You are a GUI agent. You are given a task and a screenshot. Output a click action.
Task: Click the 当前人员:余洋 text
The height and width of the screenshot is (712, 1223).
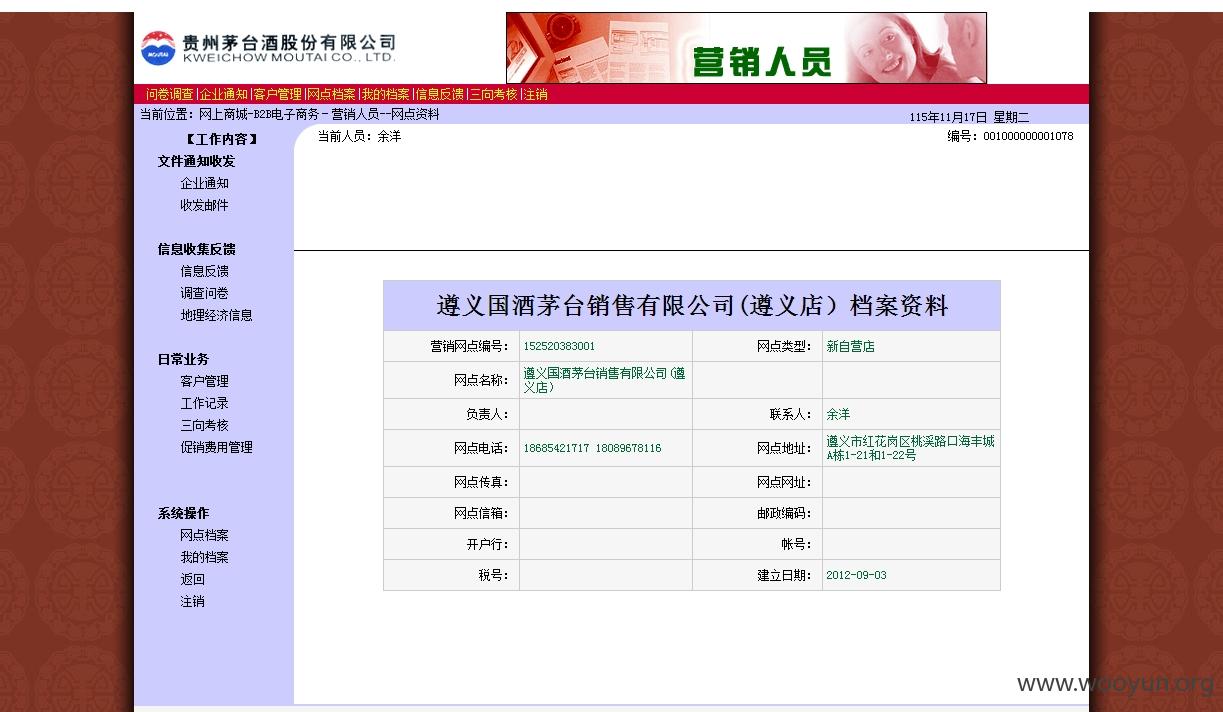coord(359,136)
